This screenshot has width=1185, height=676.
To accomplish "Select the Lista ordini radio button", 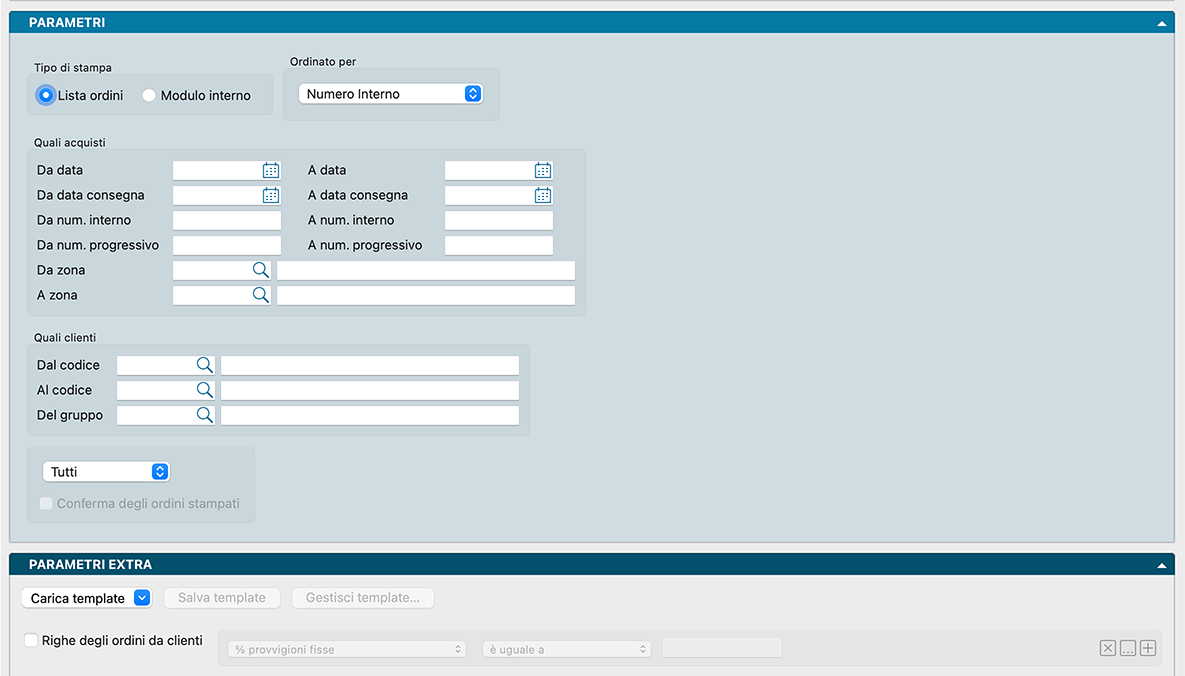I will [46, 96].
